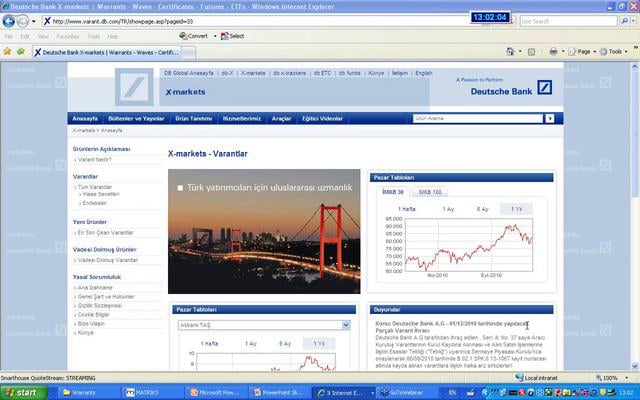
Task: Select 1 Ay range on İMKB chart
Action: 448,209
